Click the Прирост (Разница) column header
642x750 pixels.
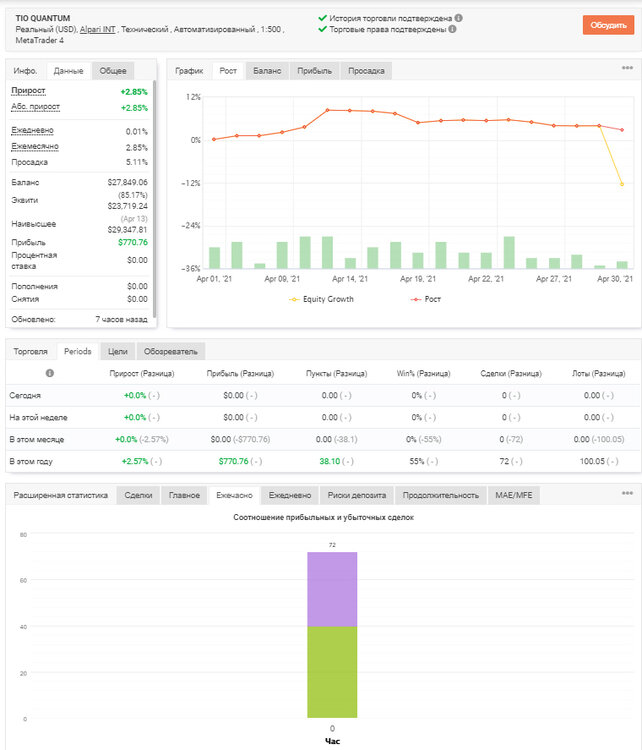click(x=142, y=374)
